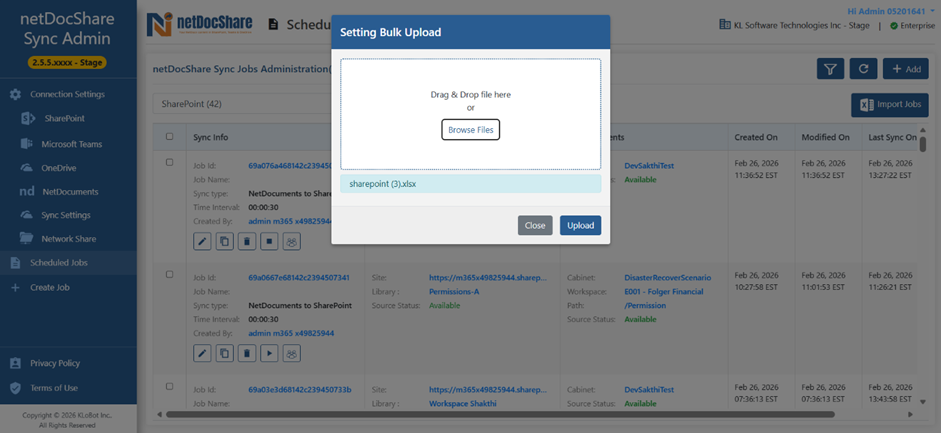Open Network Share in sidebar
The height and width of the screenshot is (433, 941).
coord(68,239)
